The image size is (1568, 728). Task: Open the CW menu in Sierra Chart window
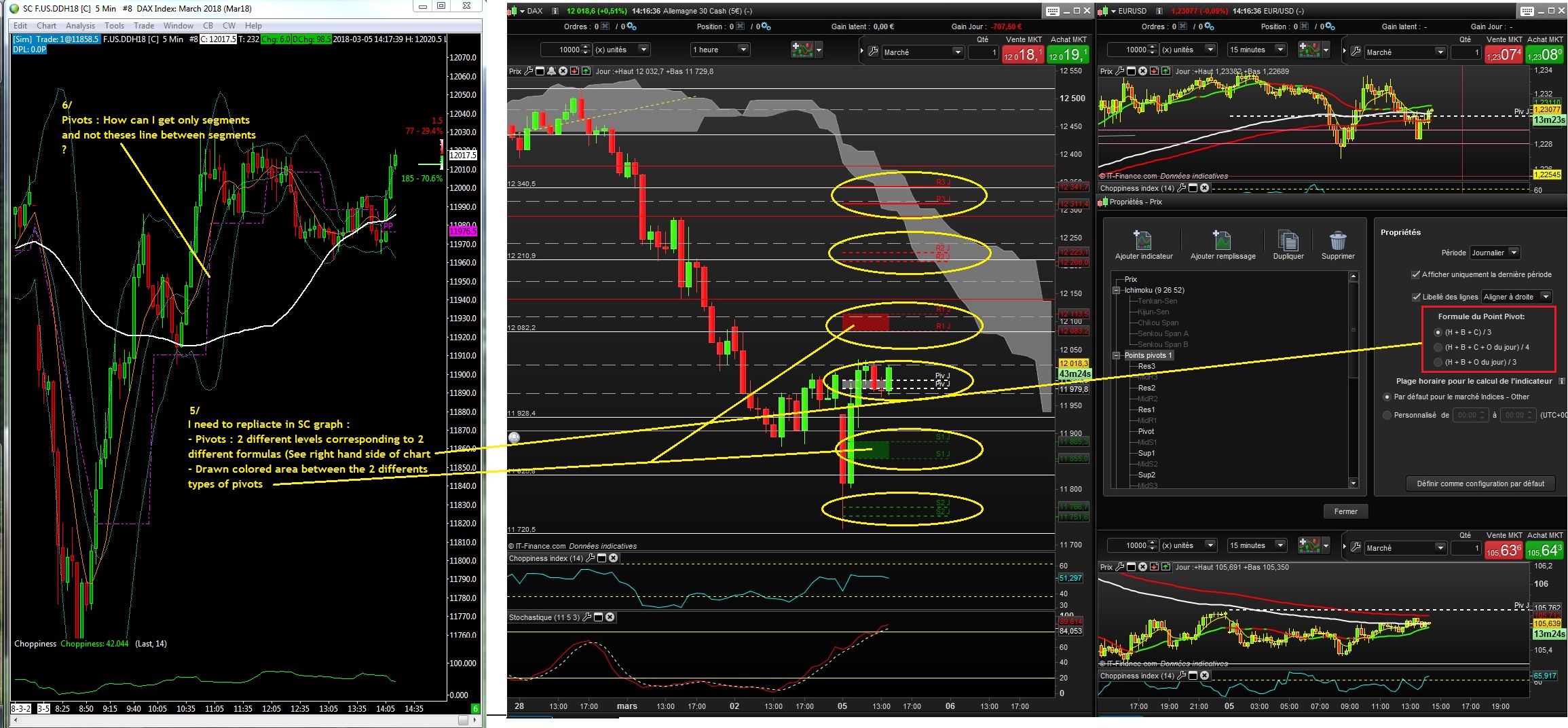coord(229,26)
